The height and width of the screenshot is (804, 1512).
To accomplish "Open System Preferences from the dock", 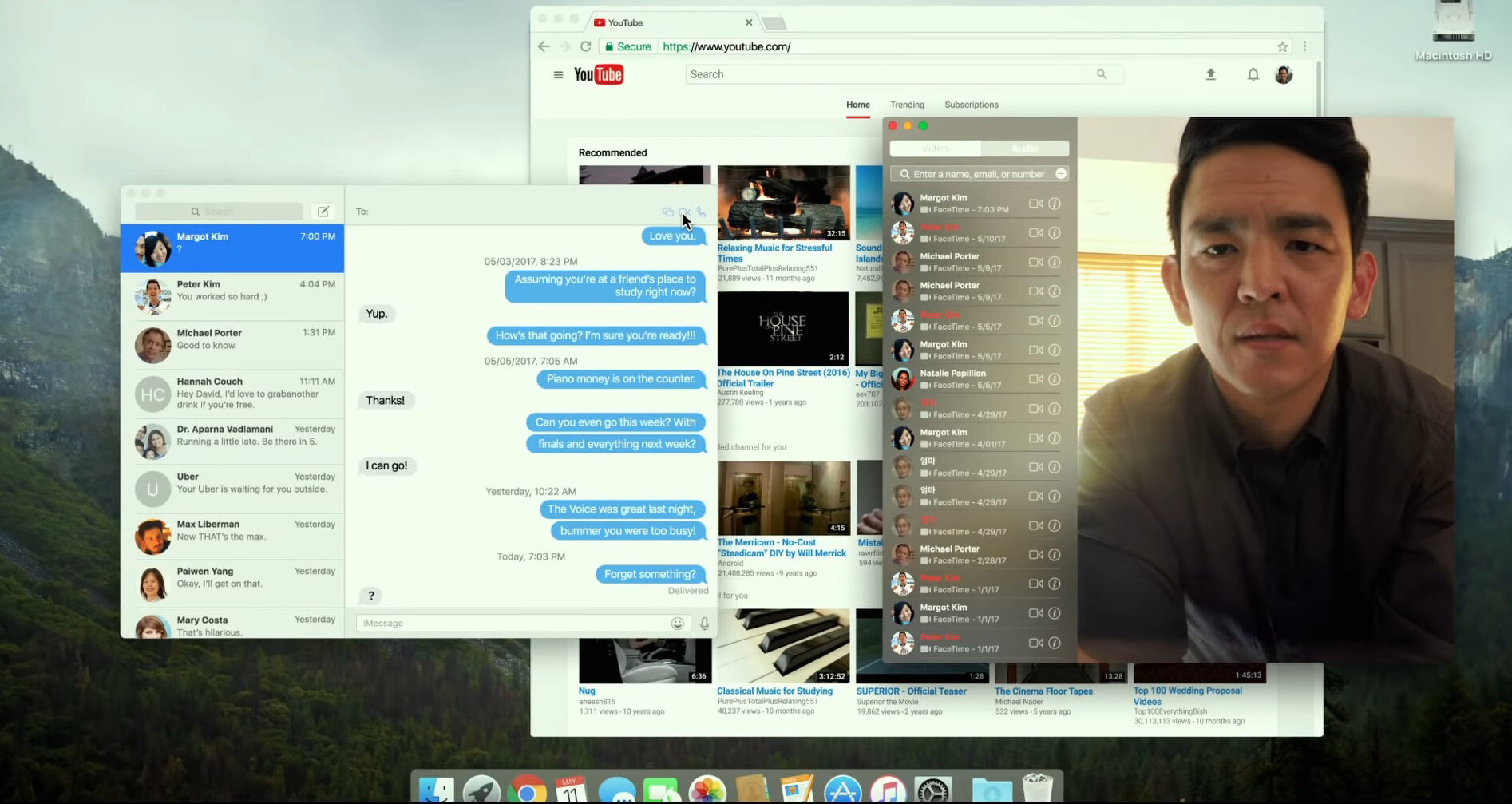I will (x=933, y=790).
